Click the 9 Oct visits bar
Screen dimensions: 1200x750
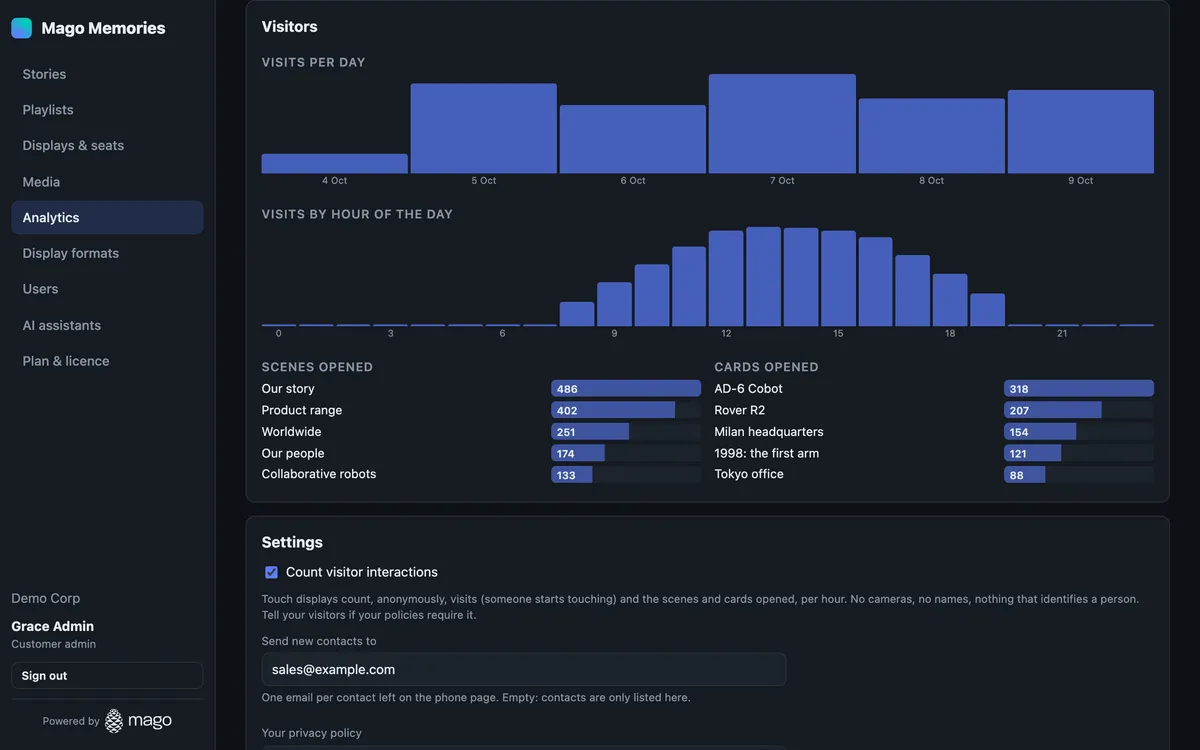coord(1081,132)
